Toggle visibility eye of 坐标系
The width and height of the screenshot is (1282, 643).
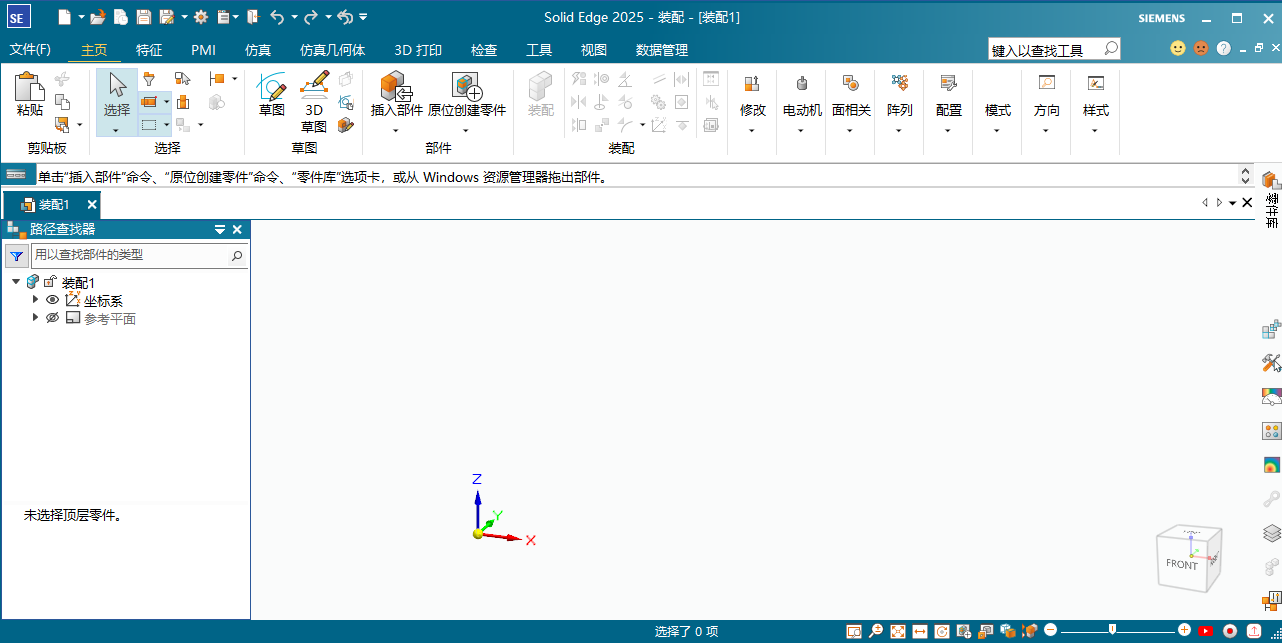click(52, 299)
